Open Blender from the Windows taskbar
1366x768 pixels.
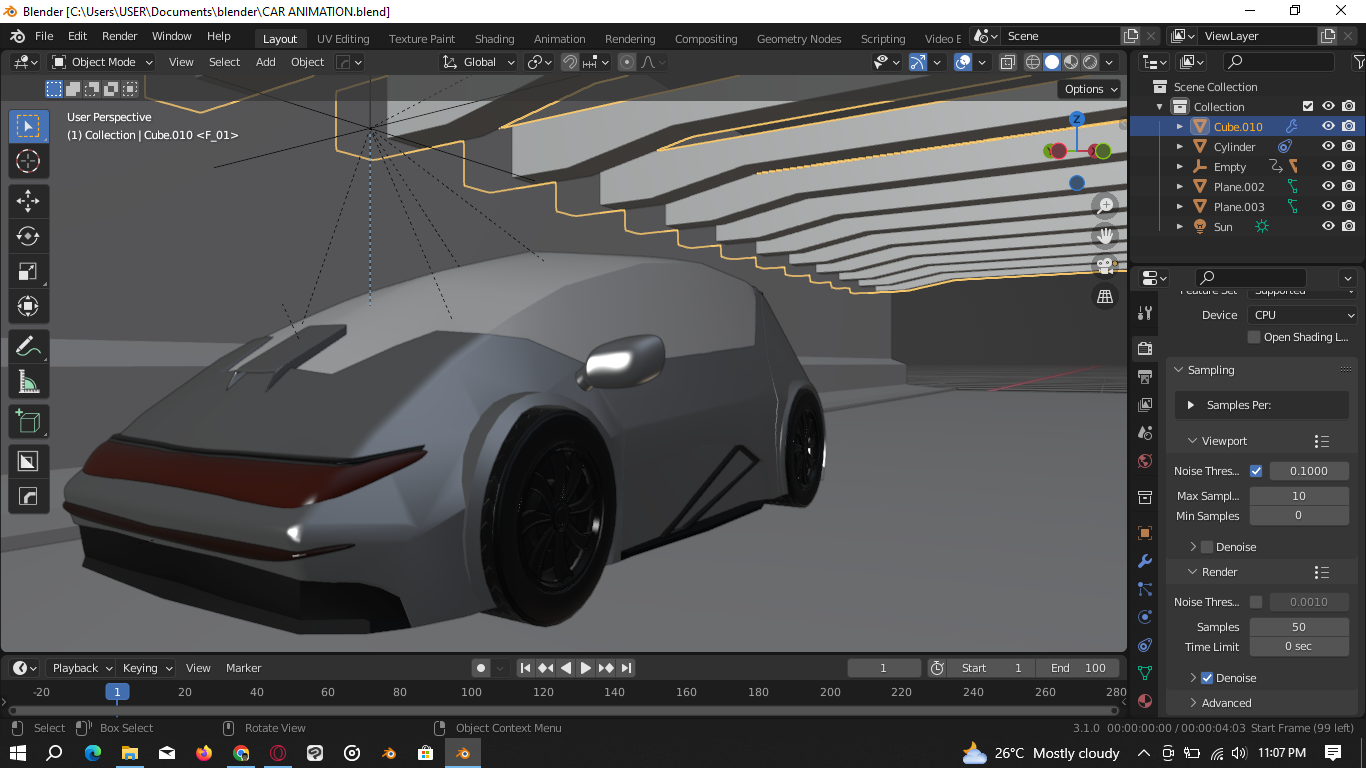click(x=463, y=753)
